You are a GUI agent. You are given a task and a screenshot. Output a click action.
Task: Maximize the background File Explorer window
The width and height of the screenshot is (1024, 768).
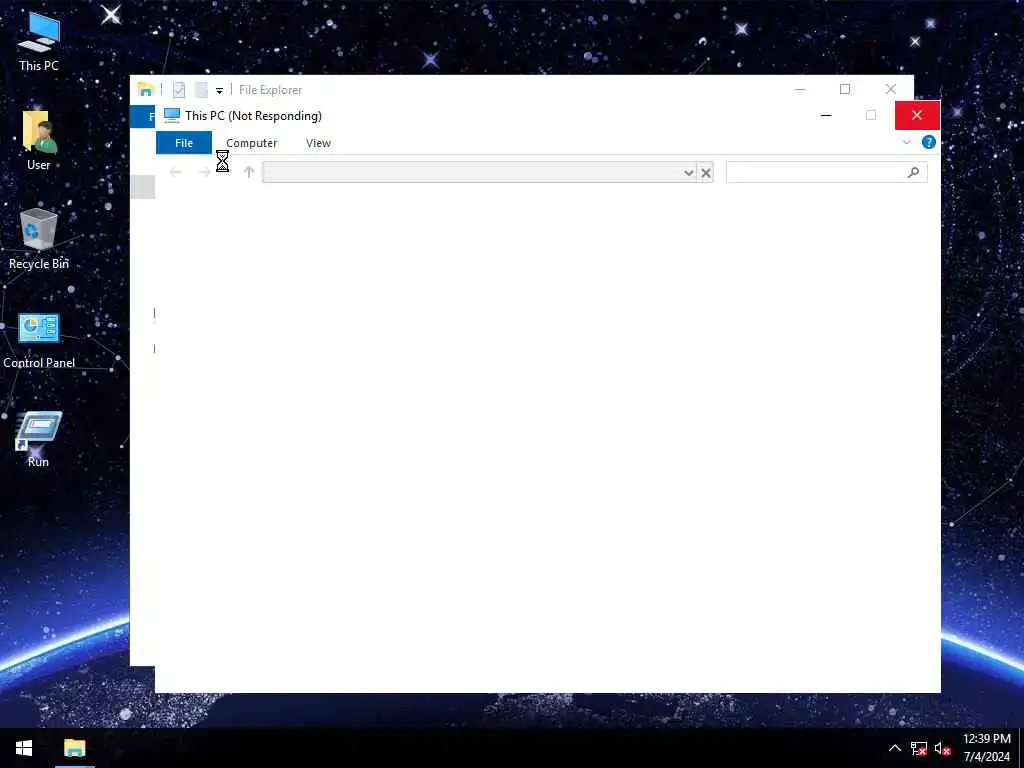pos(845,89)
